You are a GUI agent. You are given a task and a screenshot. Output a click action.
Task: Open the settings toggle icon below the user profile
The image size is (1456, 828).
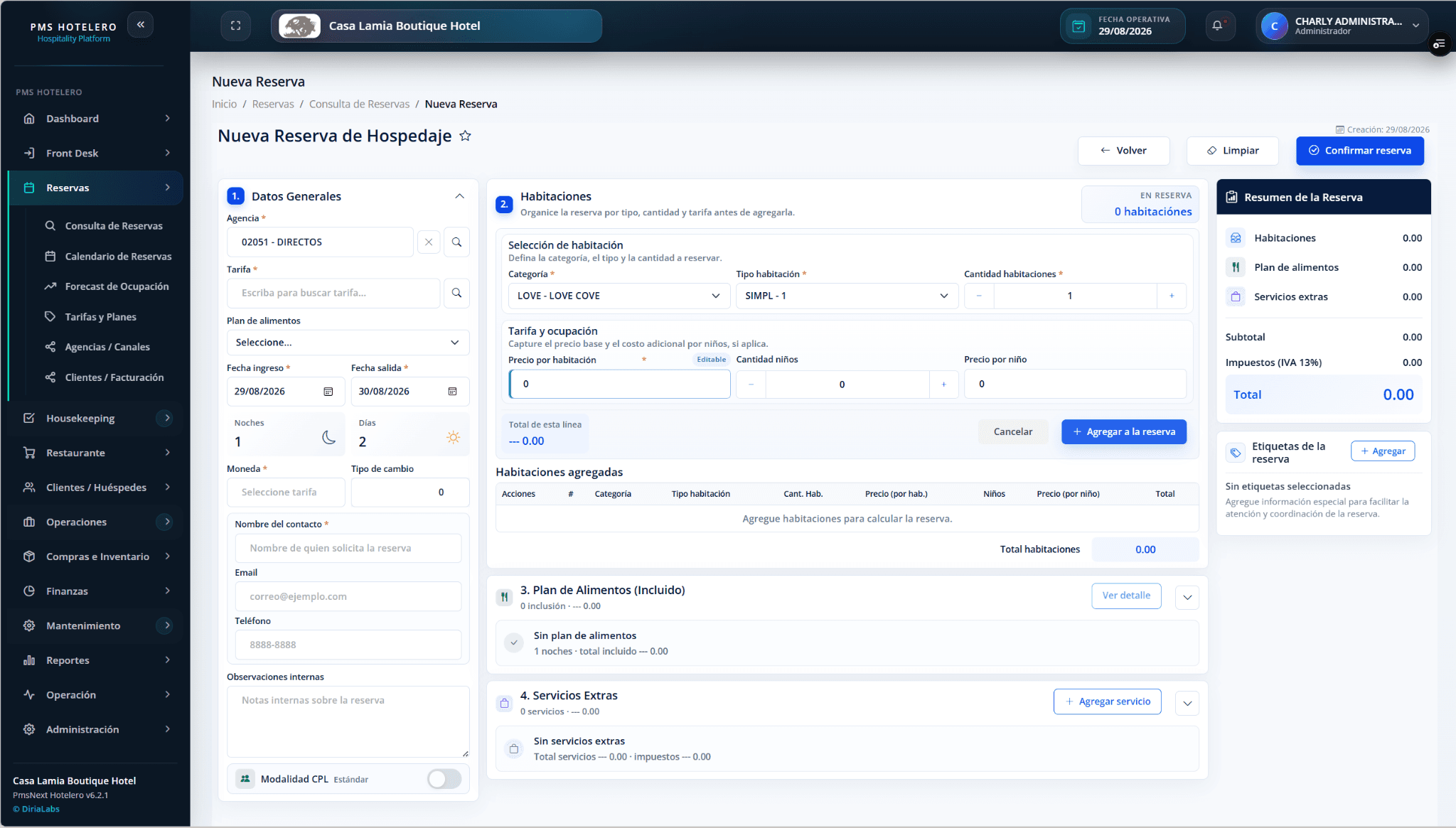(x=1439, y=44)
